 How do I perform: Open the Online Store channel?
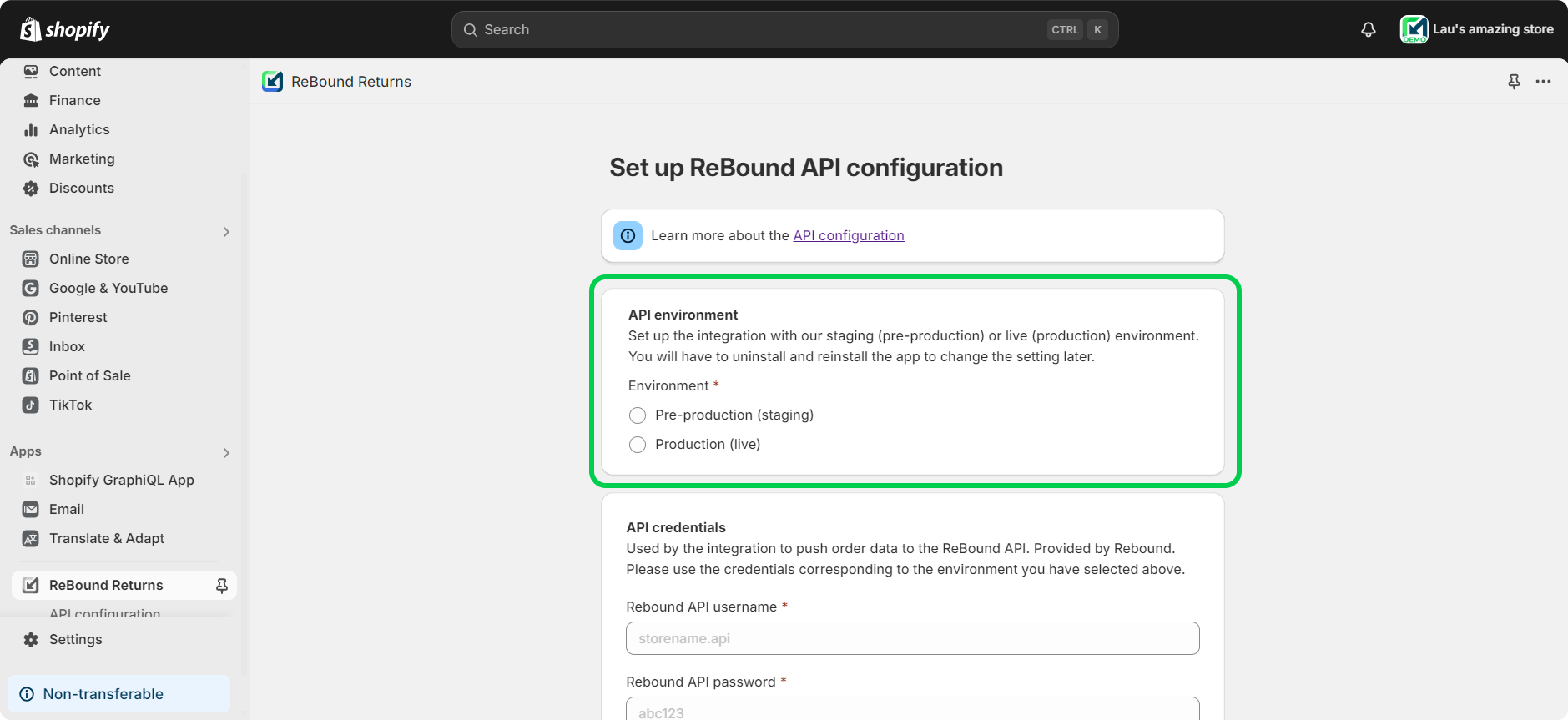point(89,259)
